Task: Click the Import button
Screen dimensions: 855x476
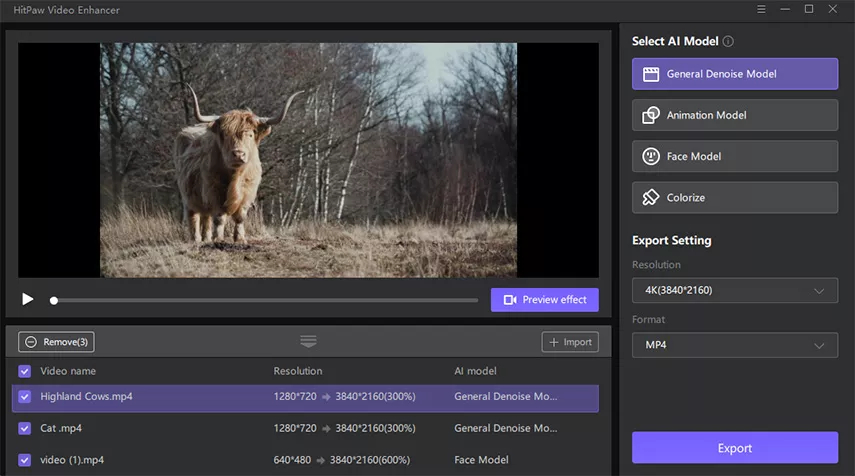Action: (x=569, y=342)
